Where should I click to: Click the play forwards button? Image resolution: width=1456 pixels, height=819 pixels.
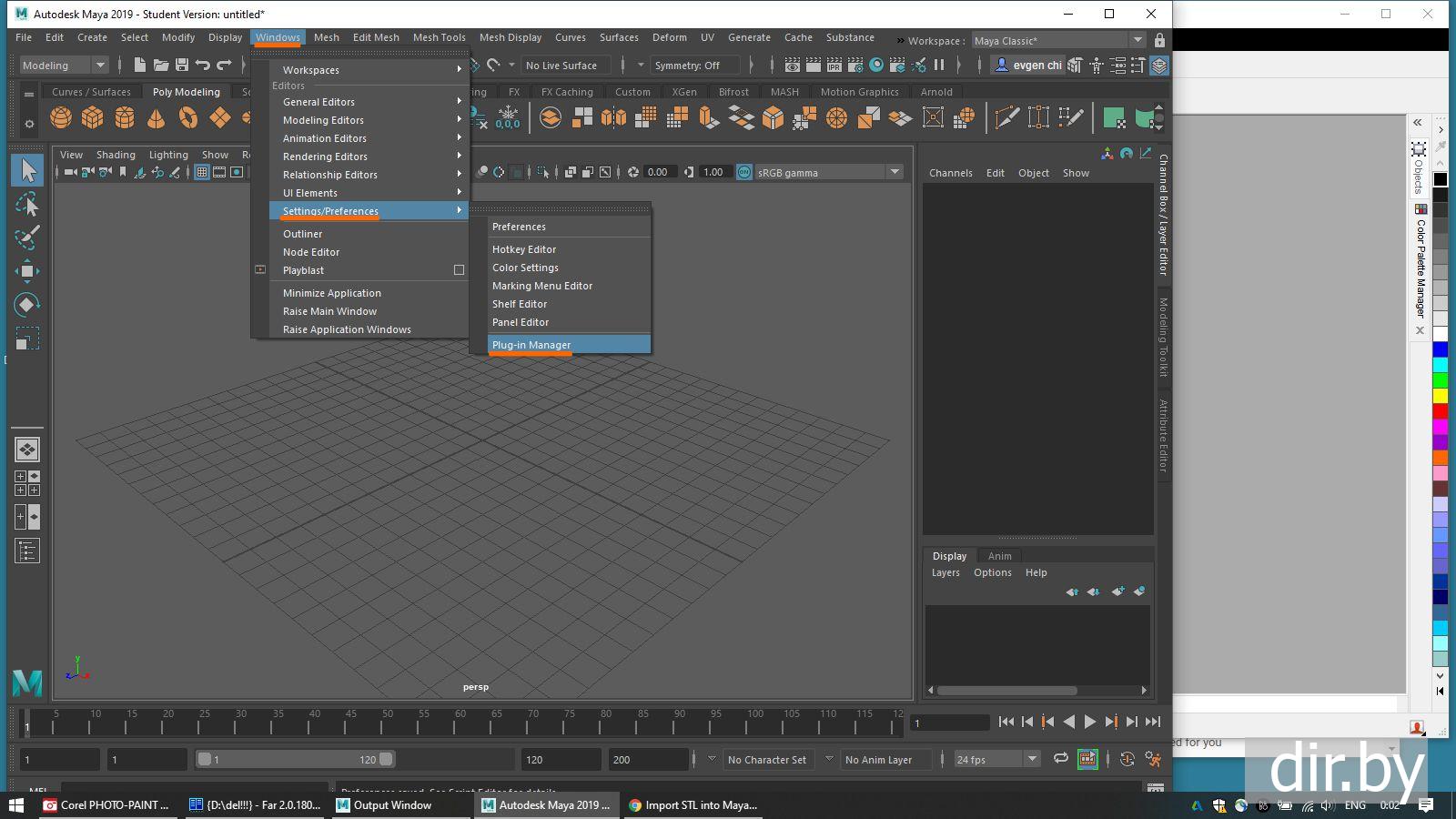coord(1089,722)
